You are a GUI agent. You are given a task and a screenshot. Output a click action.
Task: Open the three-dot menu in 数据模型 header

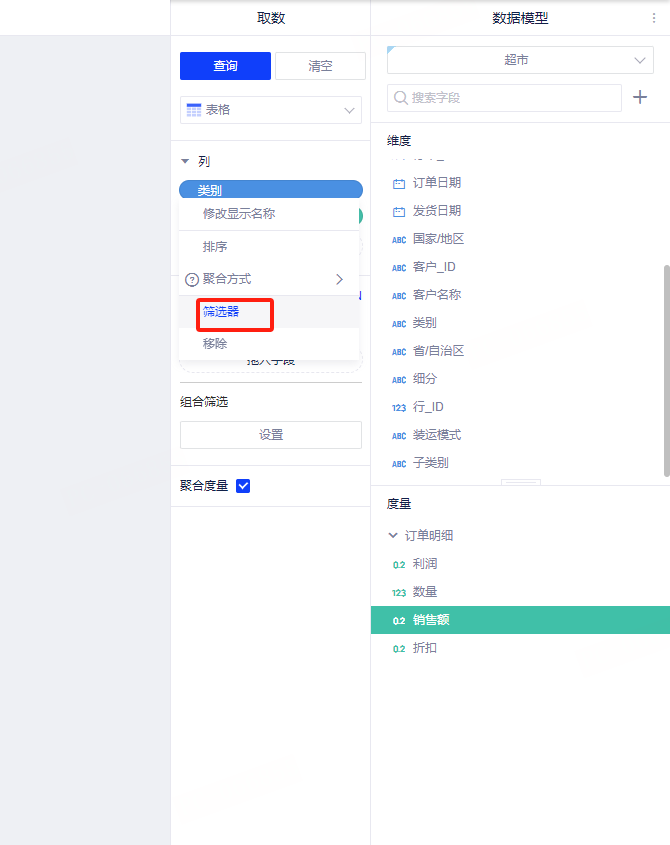click(655, 18)
